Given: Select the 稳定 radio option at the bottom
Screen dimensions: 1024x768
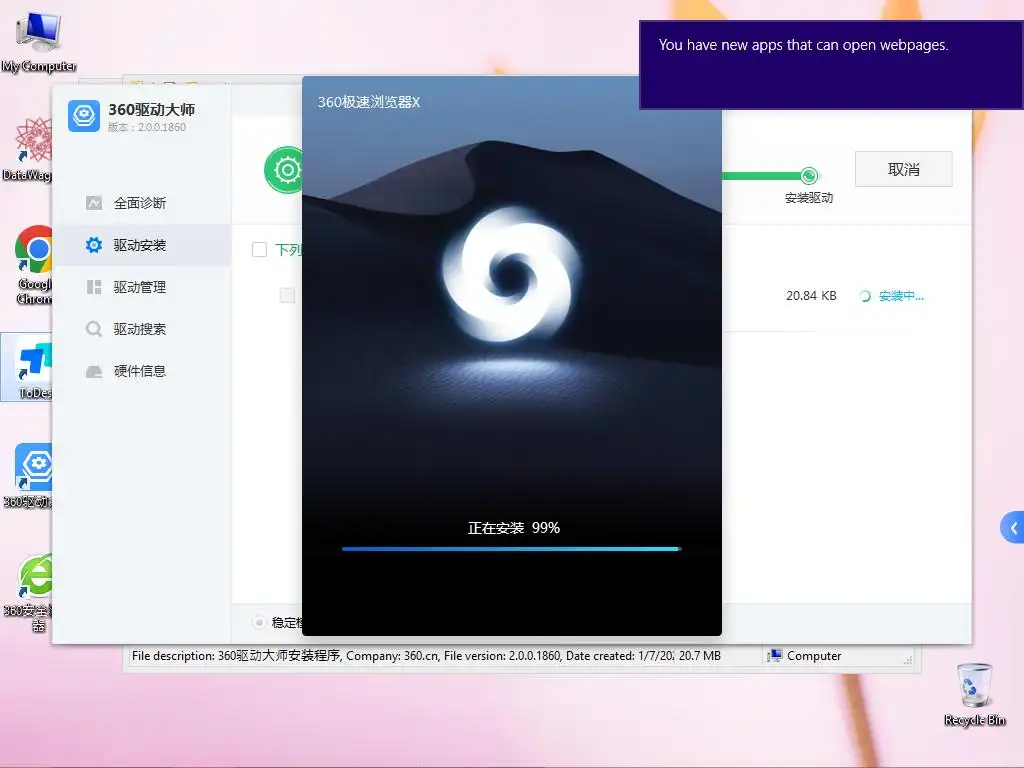Looking at the screenshot, I should 259,622.
